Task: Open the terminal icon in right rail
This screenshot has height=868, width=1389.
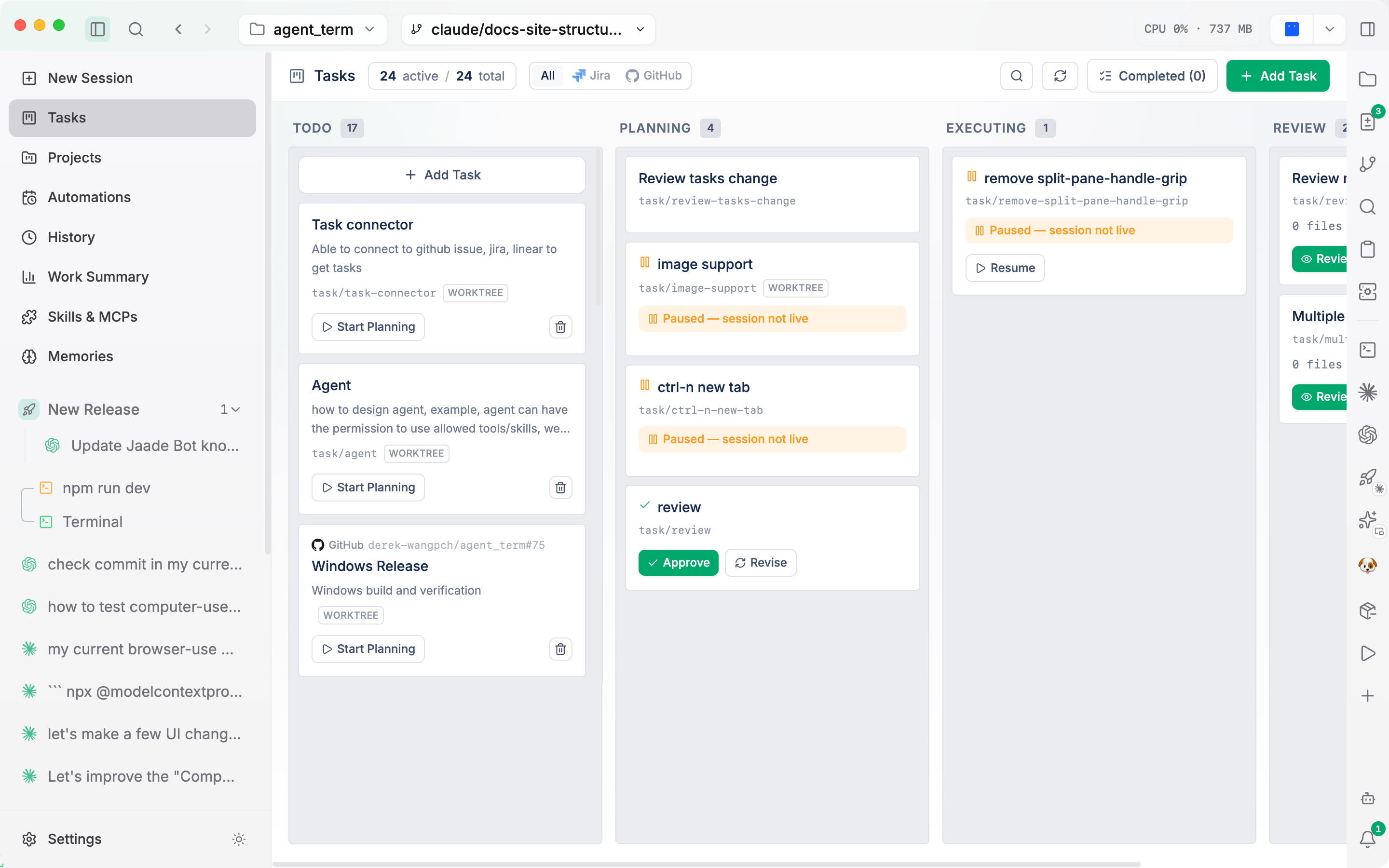Action: (x=1368, y=350)
